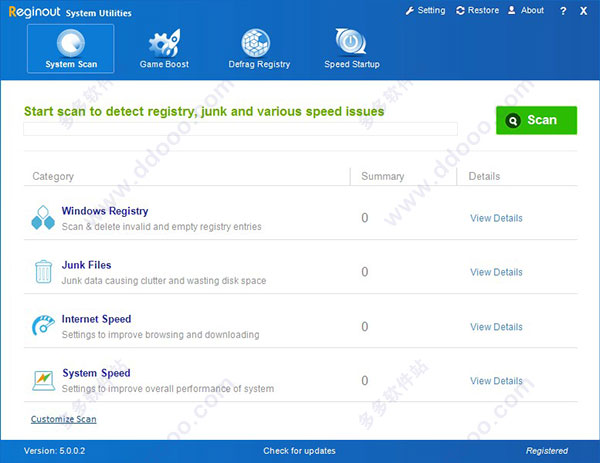Click the Reginout System Utilities logo

click(70, 12)
